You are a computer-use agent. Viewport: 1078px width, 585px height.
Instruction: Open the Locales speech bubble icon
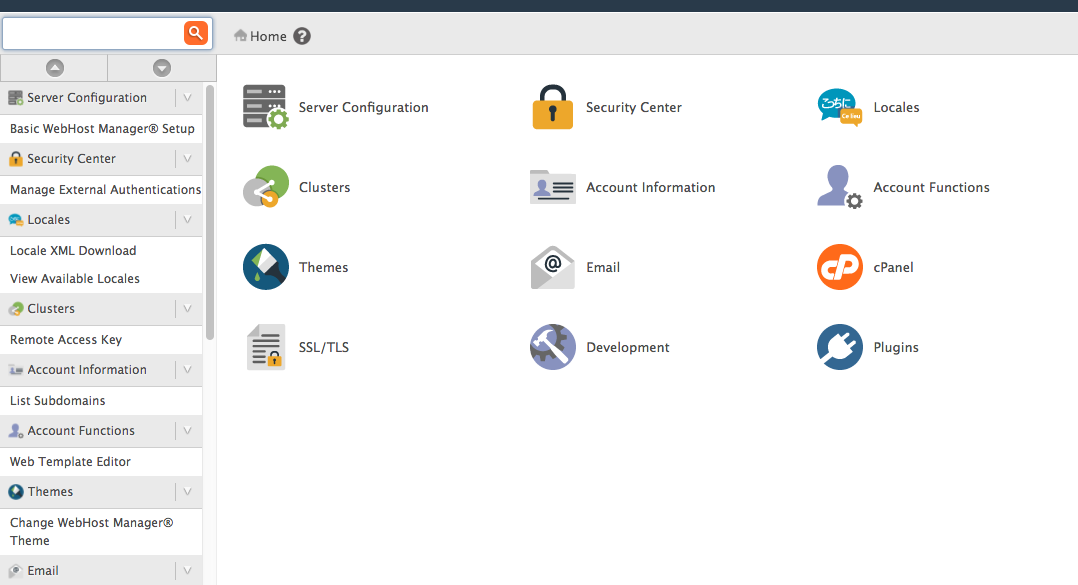coord(839,107)
